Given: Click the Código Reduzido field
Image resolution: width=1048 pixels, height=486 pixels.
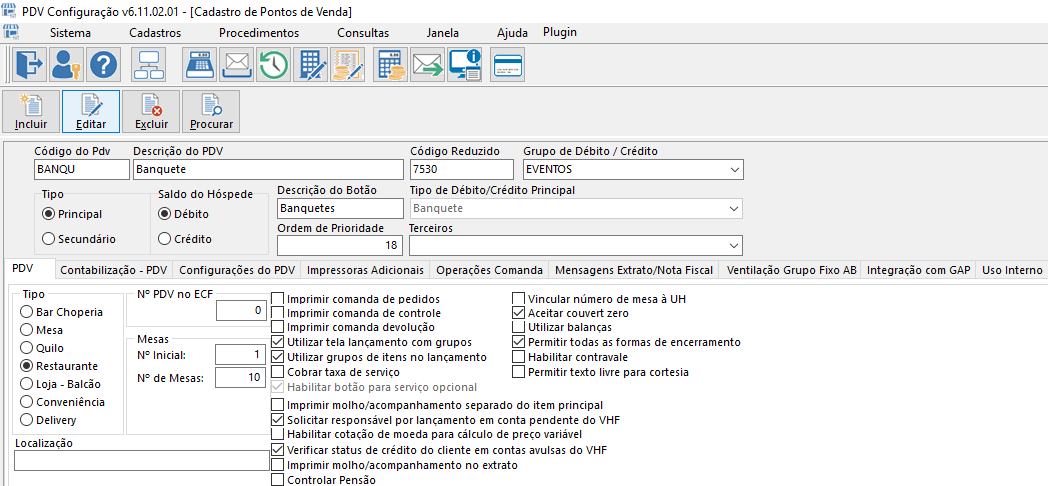Looking at the screenshot, I should pyautogui.click(x=461, y=169).
